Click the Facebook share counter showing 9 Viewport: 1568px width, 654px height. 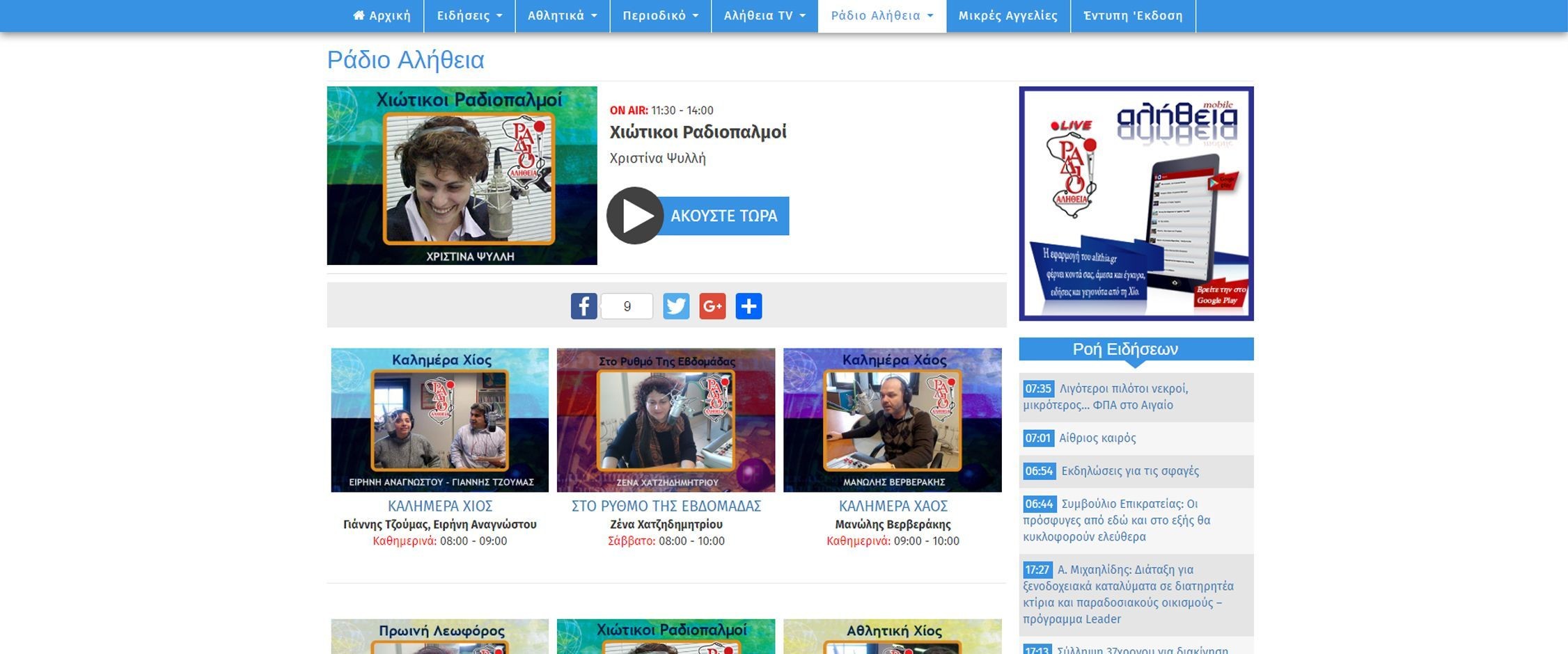pos(626,305)
